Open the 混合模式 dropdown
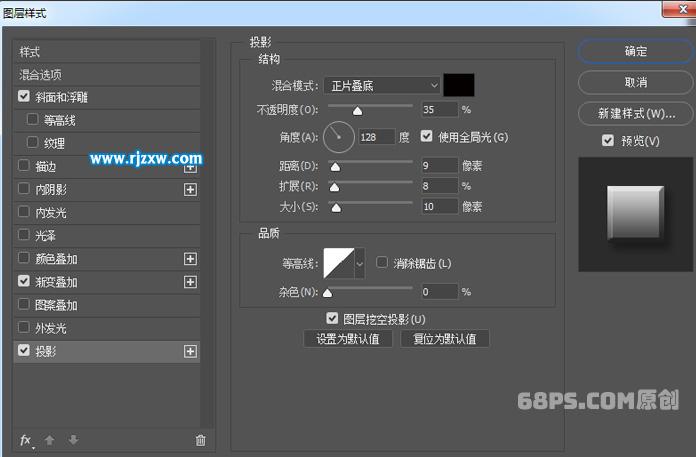This screenshot has height=457, width=696. point(382,86)
